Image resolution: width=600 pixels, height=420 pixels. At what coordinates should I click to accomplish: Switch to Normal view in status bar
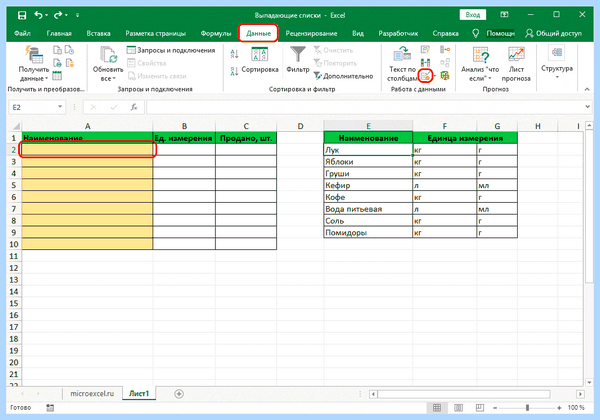[x=437, y=408]
